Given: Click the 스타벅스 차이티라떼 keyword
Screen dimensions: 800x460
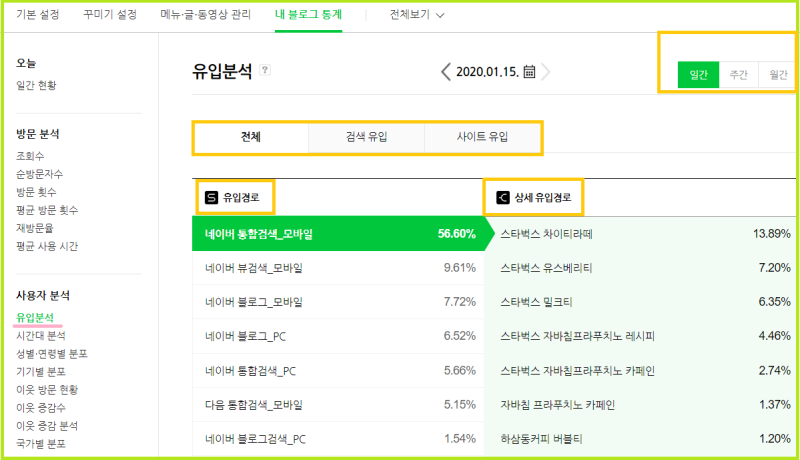Looking at the screenshot, I should (546, 234).
